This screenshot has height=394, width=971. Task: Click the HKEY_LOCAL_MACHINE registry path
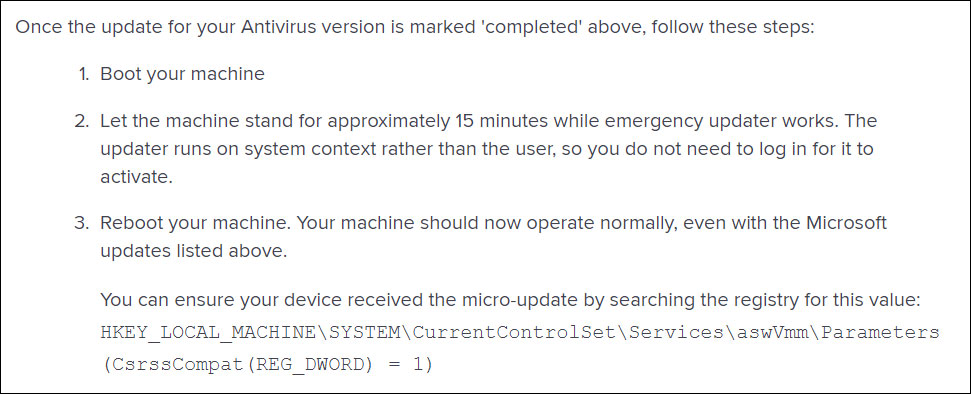point(520,333)
